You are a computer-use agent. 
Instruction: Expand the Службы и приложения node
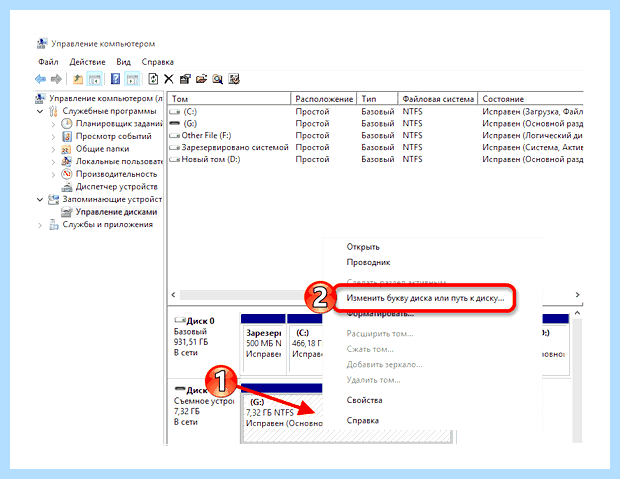(40, 225)
